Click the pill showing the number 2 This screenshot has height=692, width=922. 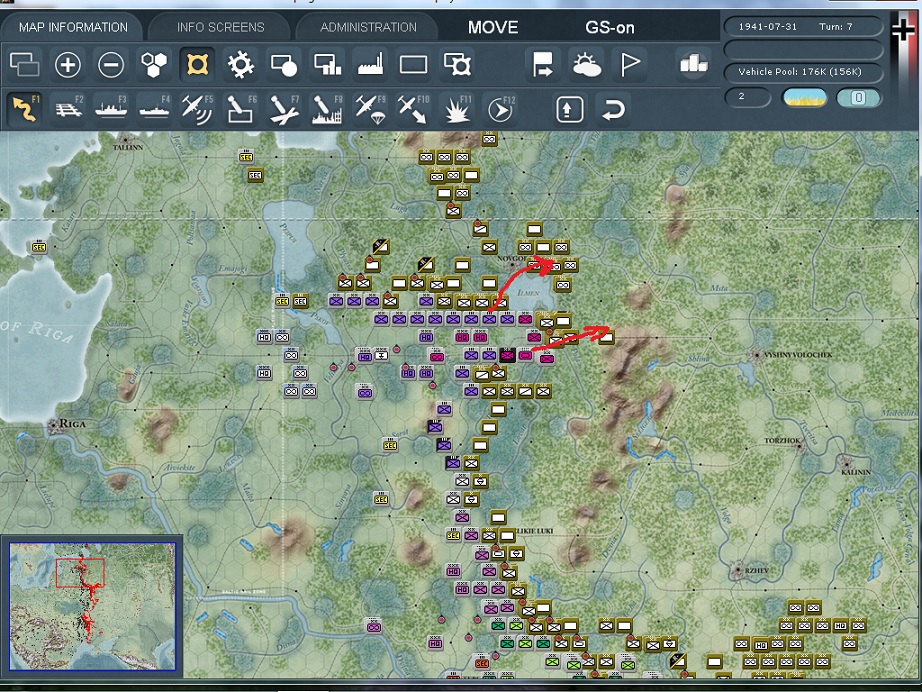click(x=747, y=97)
